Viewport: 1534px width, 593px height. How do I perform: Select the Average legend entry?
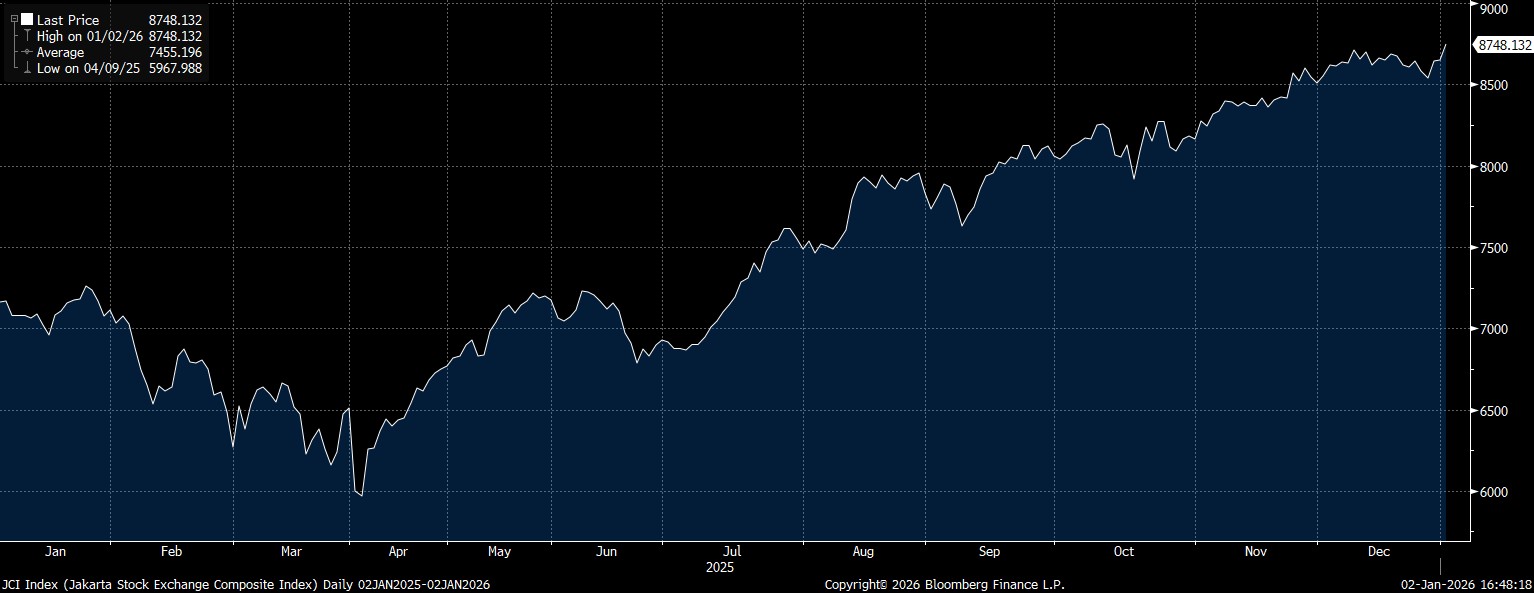point(60,52)
